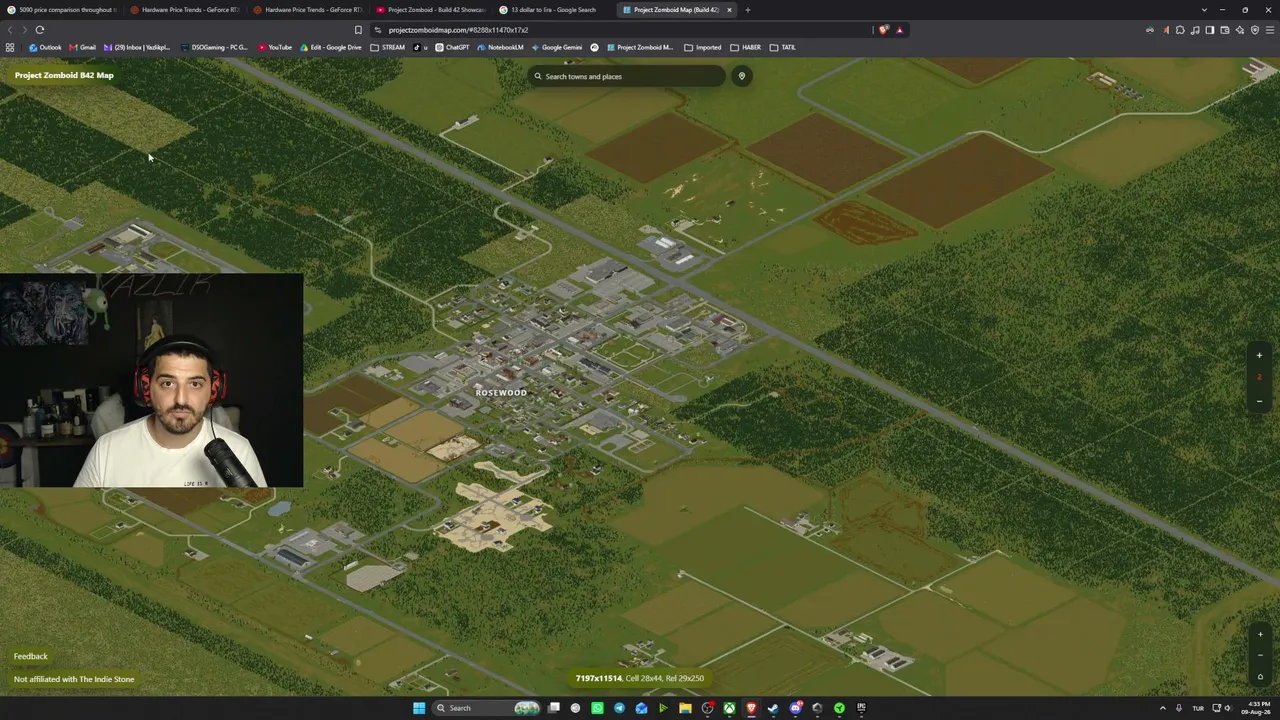The image size is (1280, 720).
Task: Click the Not affiliated with The Indie Stone notice
Action: 74,679
